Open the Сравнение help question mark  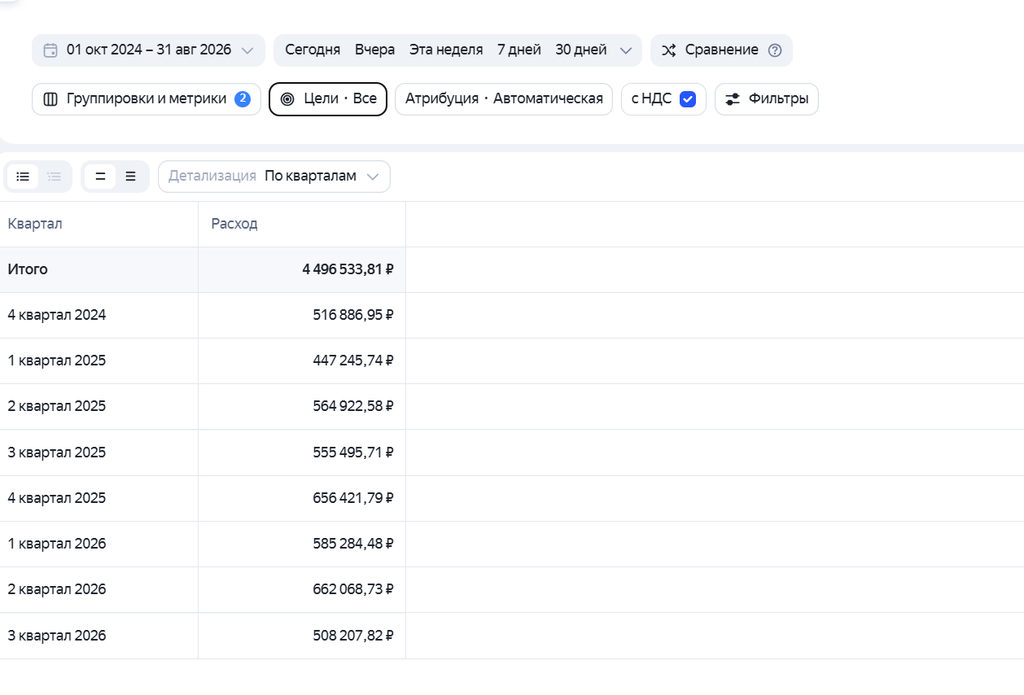(x=775, y=50)
